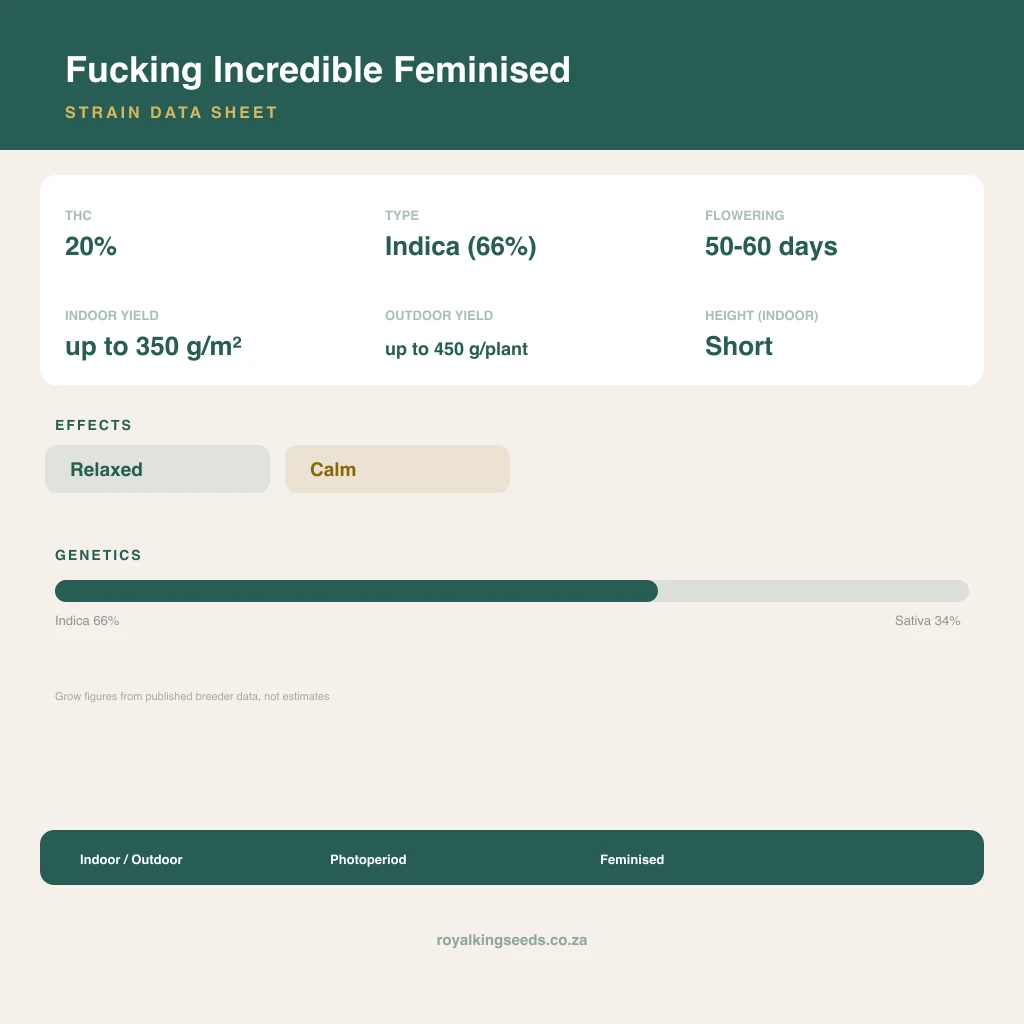The image size is (1024, 1024).
Task: Click the Sativa 34% bar label
Action: pos(927,620)
